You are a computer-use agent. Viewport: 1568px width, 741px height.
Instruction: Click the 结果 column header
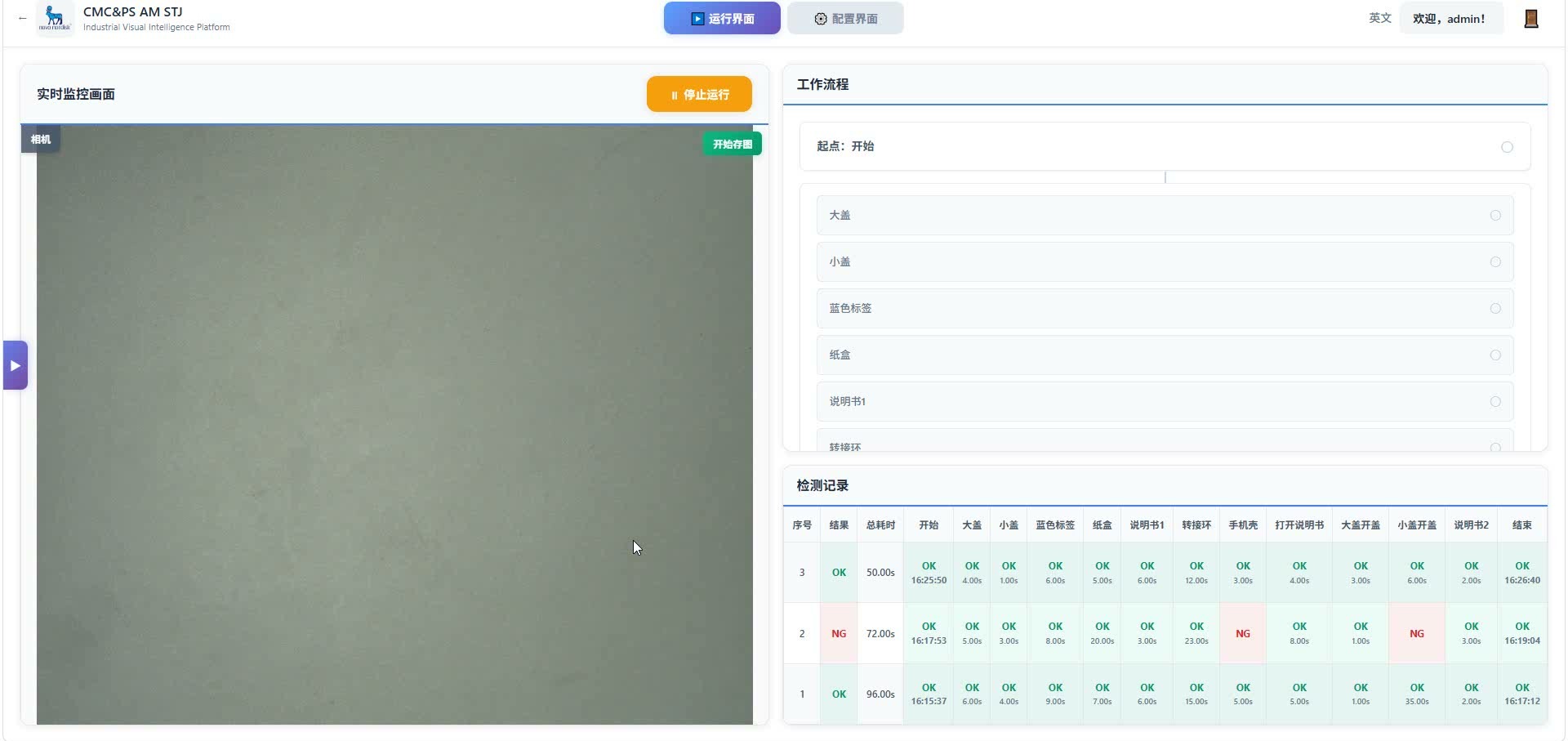(x=839, y=525)
